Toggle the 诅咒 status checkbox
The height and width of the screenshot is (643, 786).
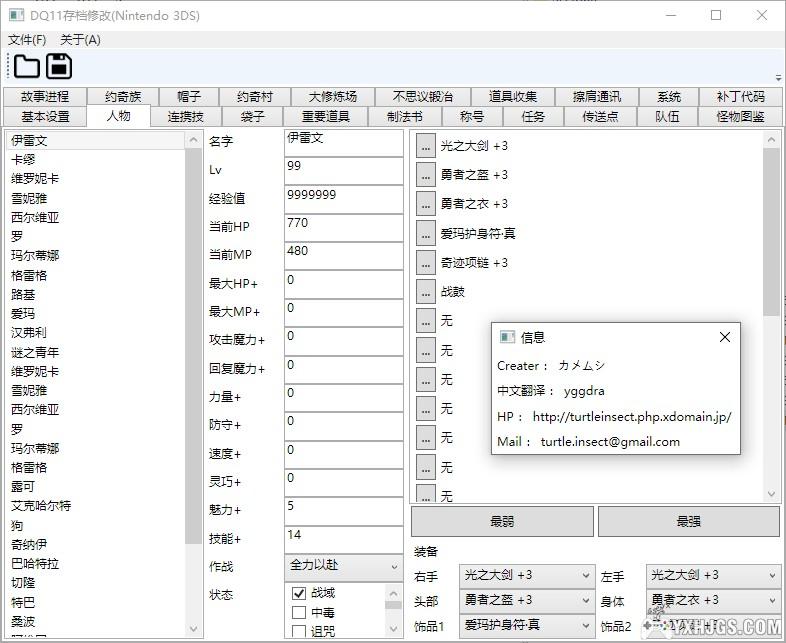click(x=299, y=632)
